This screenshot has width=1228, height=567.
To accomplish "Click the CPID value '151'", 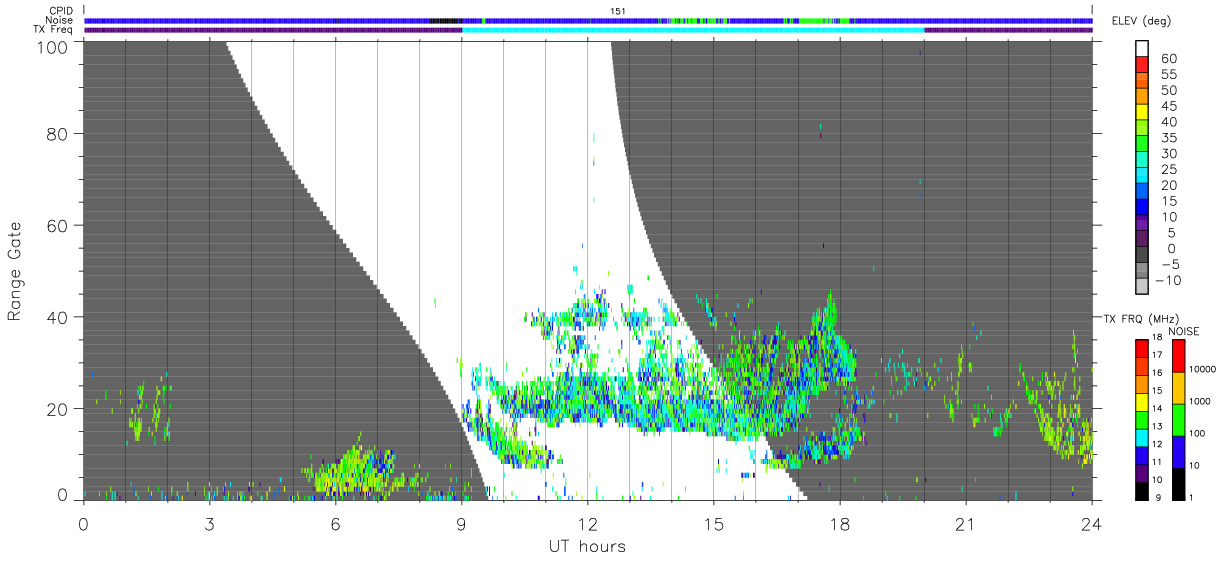I will tap(618, 11).
